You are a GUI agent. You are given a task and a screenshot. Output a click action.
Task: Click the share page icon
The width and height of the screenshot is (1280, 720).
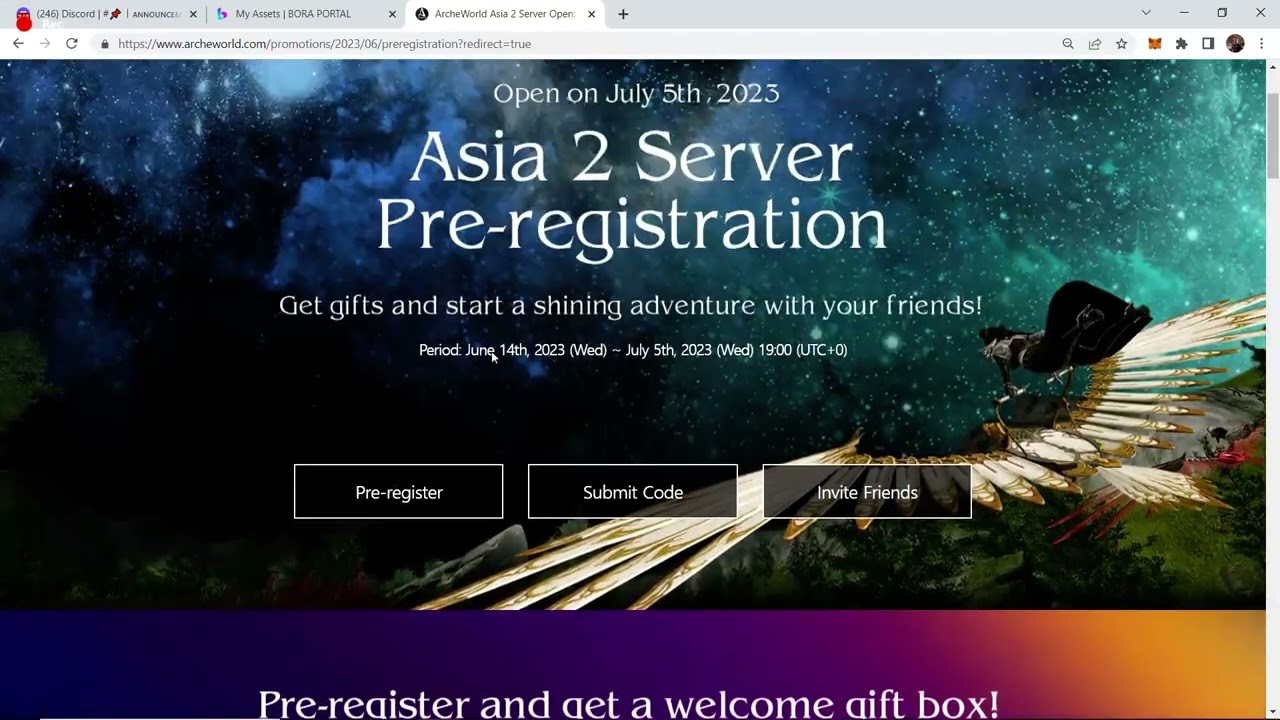tap(1095, 44)
